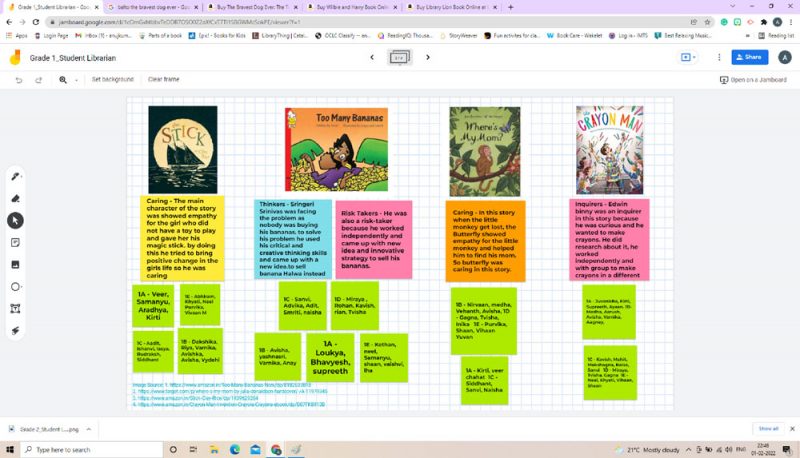800x458 pixels.
Task: Open the Parts of a book bookmark
Action: [x=160, y=36]
